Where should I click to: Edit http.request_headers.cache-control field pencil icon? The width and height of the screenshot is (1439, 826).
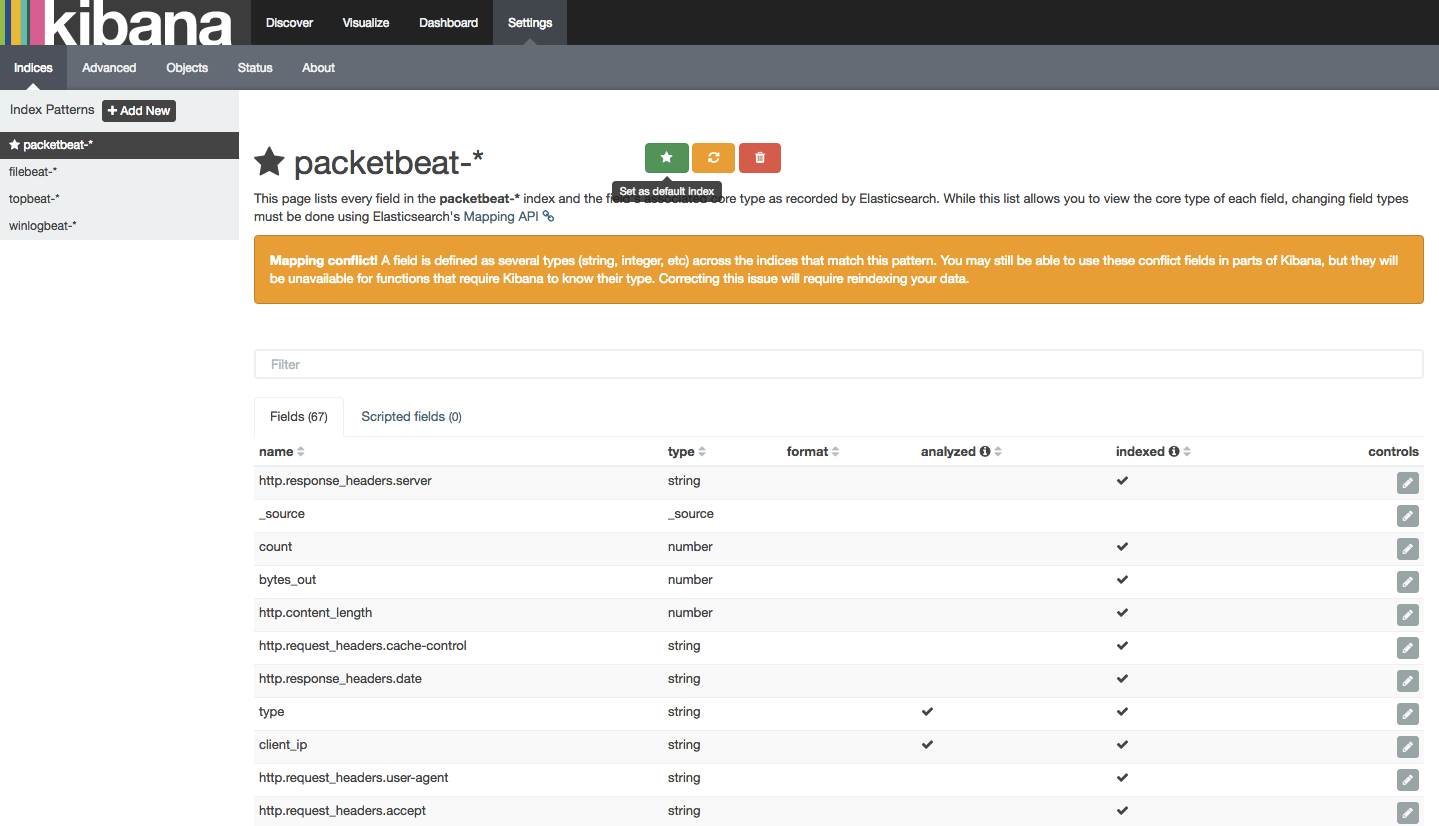click(1408, 649)
